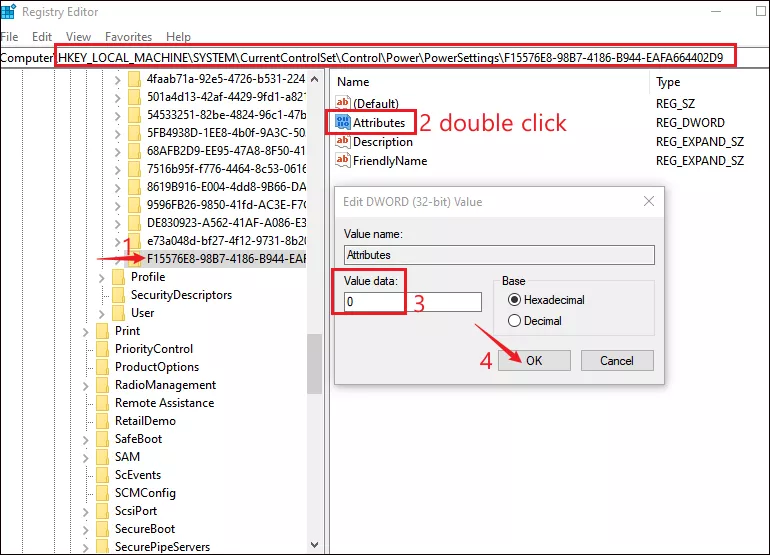Click folder icon of 54533251-82be-4824-96c1 key

(x=134, y=115)
